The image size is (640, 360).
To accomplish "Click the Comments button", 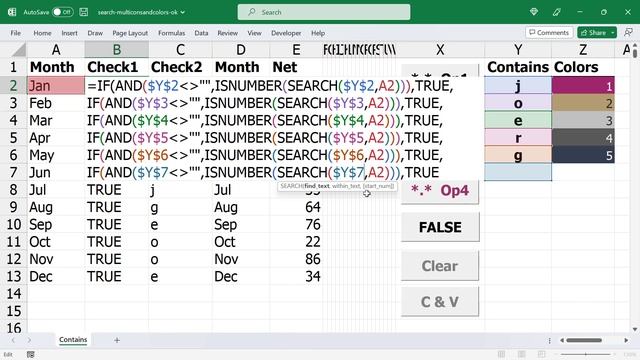I will point(549,32).
